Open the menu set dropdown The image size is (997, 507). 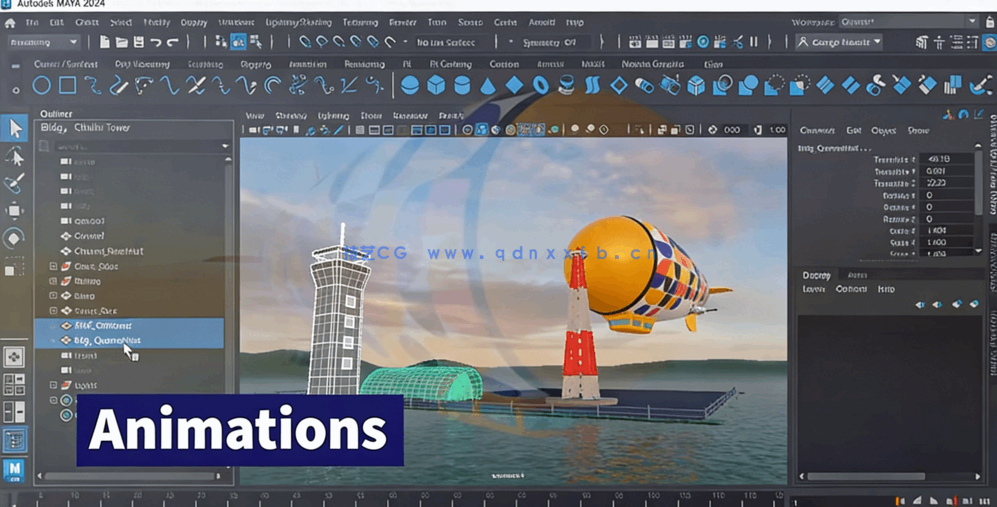click(43, 43)
